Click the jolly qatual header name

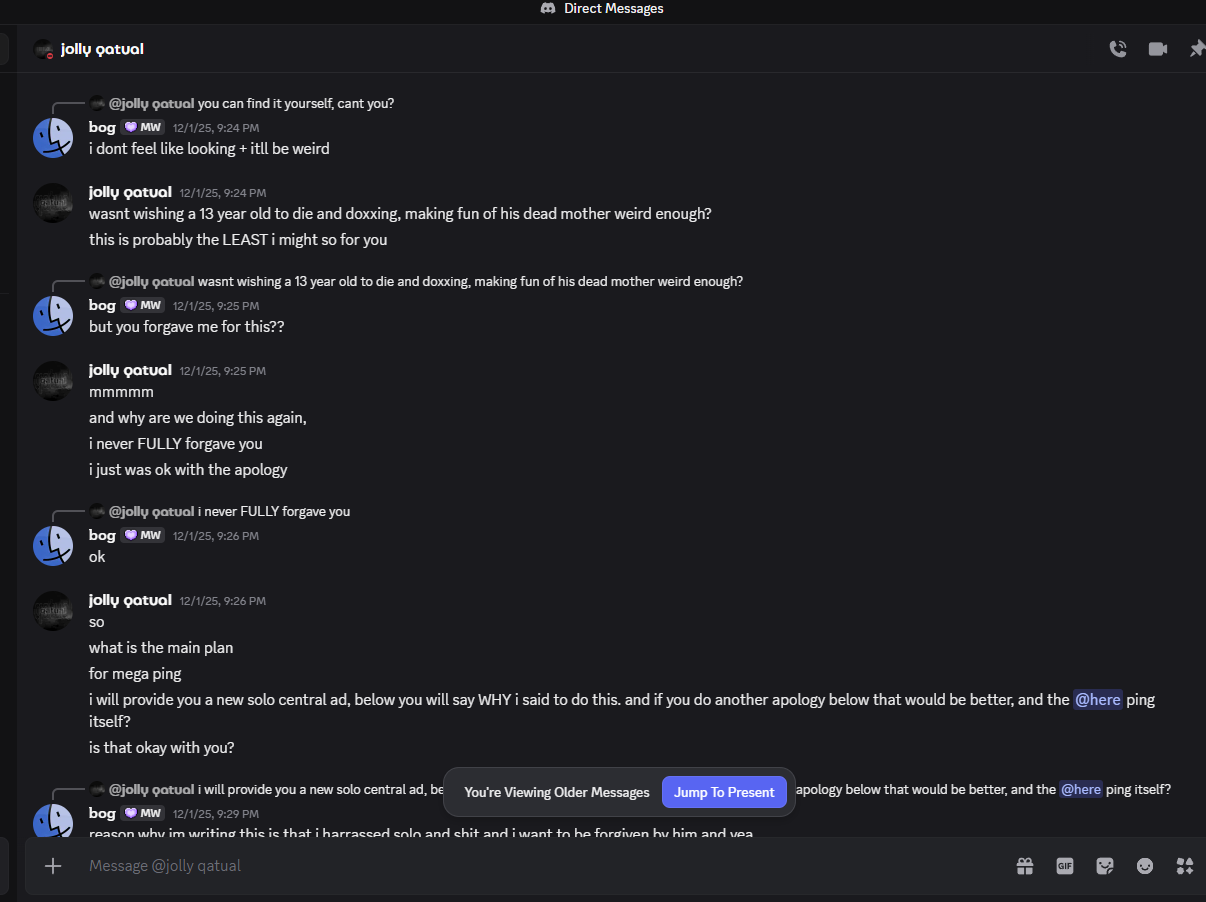click(x=102, y=49)
